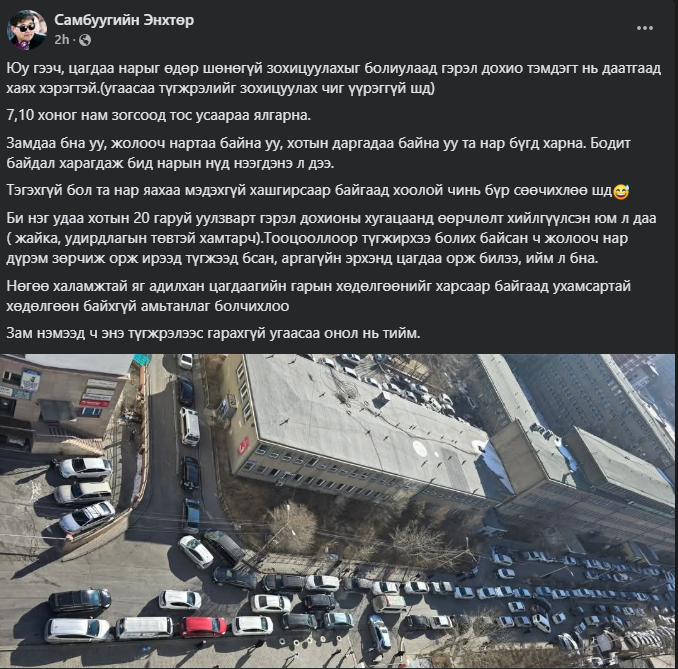Screen dimensions: 678x669
Task: Click the final line 'Зам нэмээд ч энэ'
Action: point(213,333)
